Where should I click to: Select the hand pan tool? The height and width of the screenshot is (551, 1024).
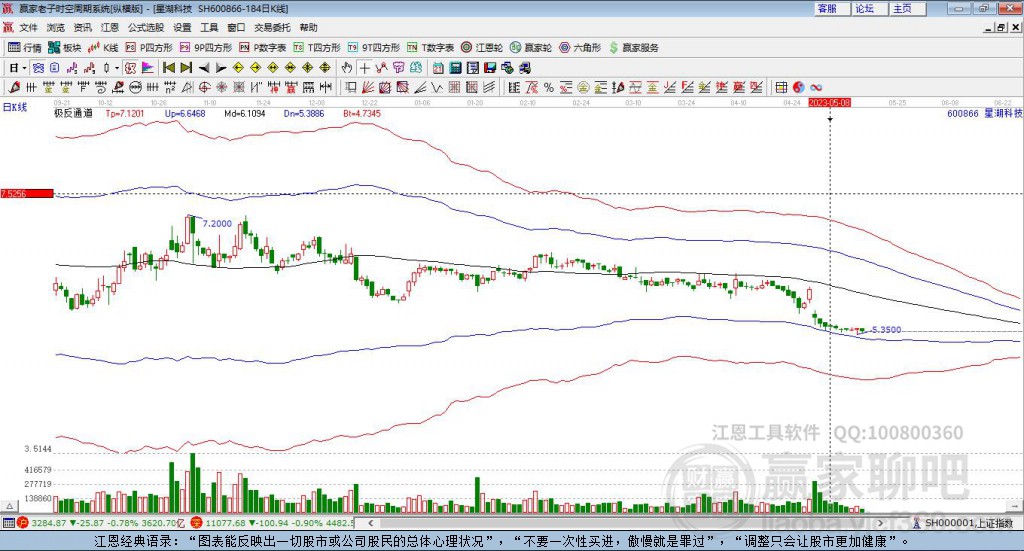click(347, 68)
